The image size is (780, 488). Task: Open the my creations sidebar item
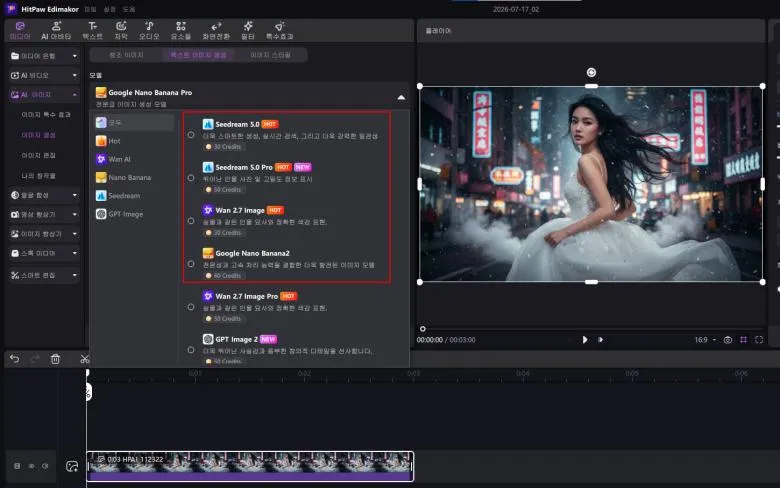tap(38, 176)
